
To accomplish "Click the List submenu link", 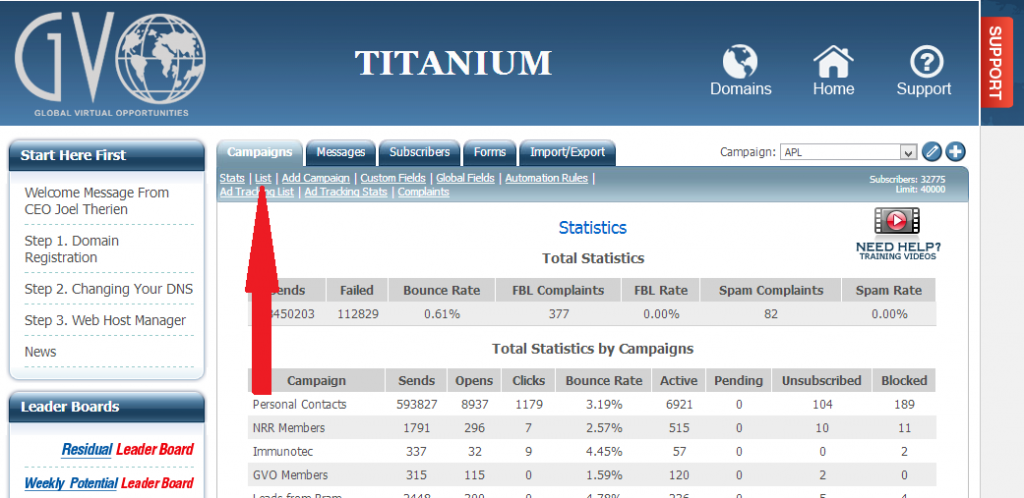I will [x=263, y=178].
